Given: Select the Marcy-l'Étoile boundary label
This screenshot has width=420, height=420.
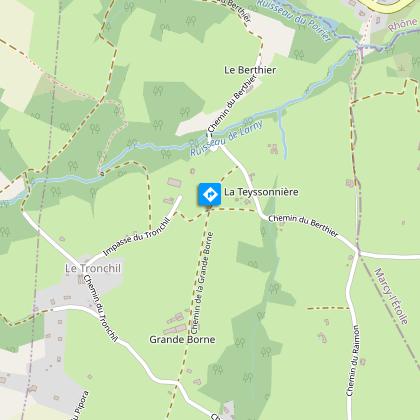Looking at the screenshot, I should coord(391,296).
